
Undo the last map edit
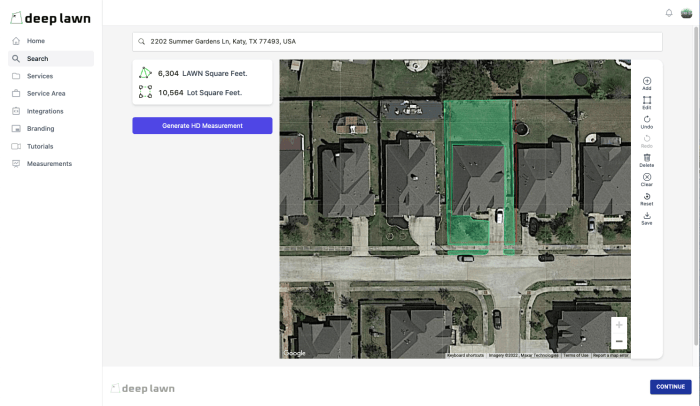[x=646, y=122]
